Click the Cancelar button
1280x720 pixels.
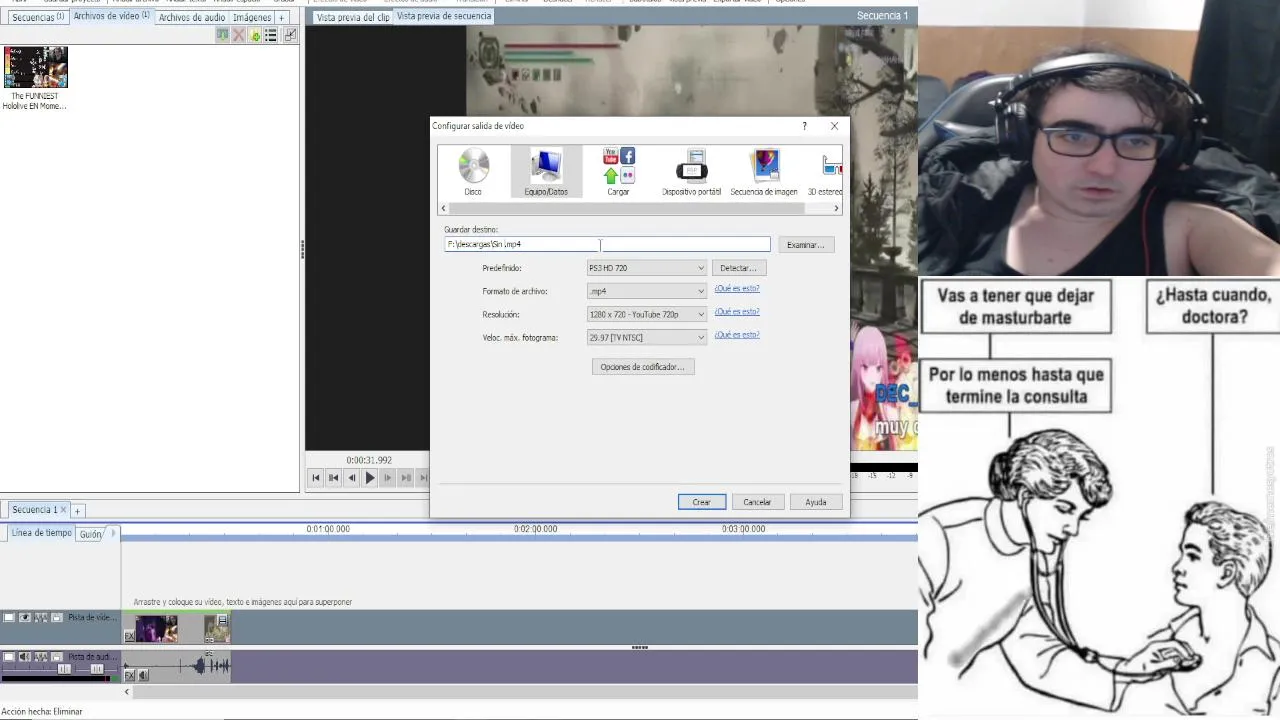point(757,502)
